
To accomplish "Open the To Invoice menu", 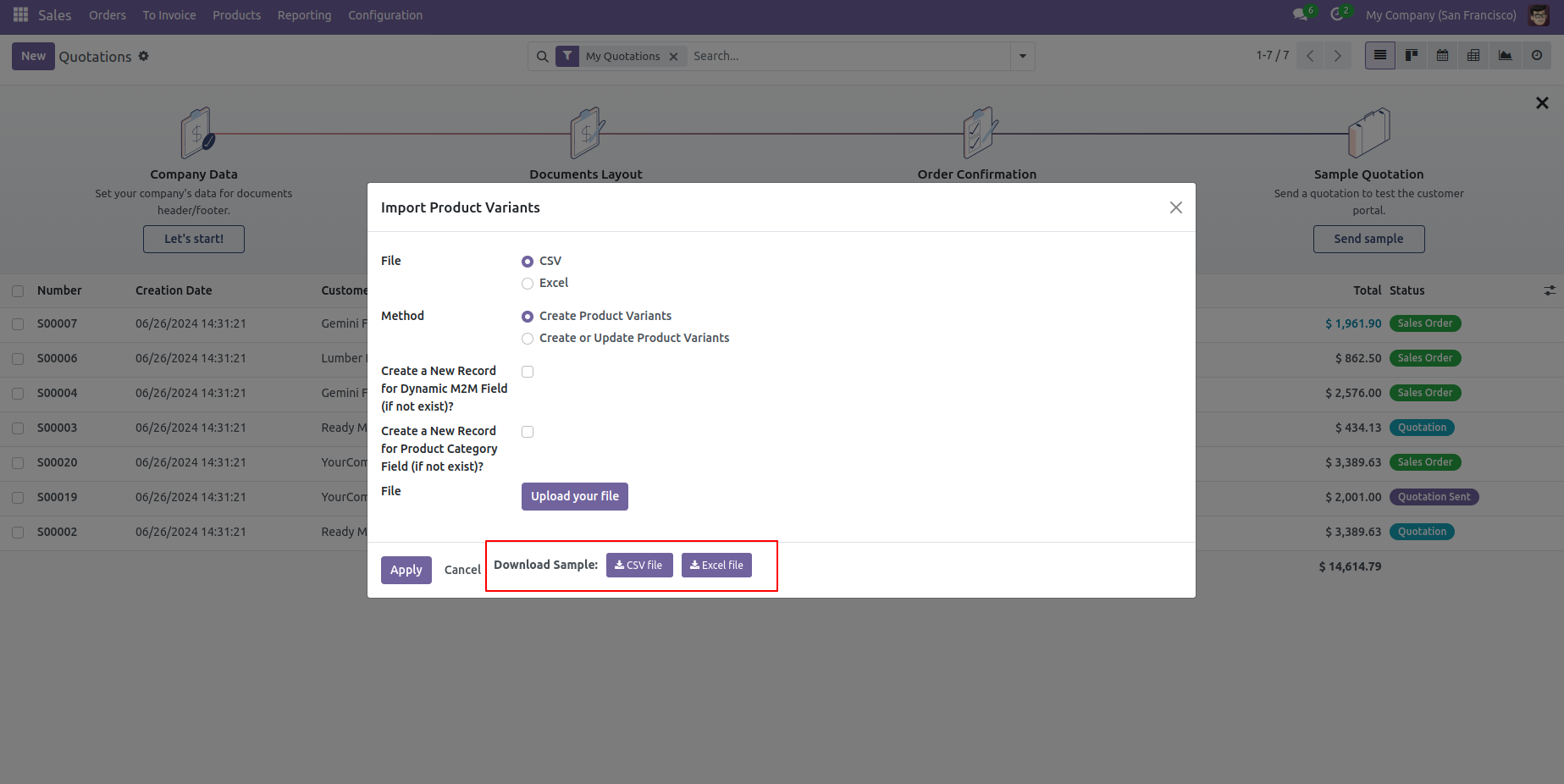I will point(169,14).
